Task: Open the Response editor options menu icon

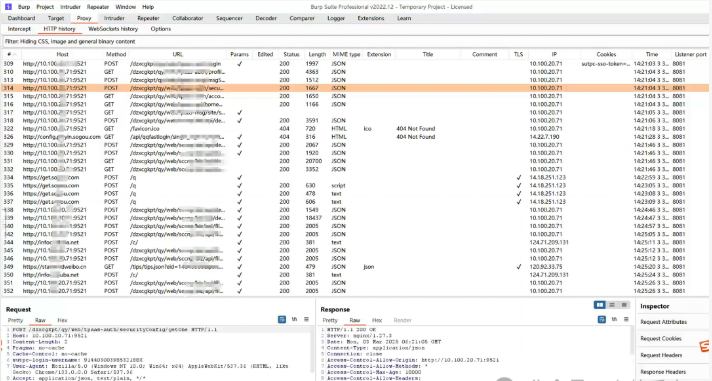Action: point(626,320)
